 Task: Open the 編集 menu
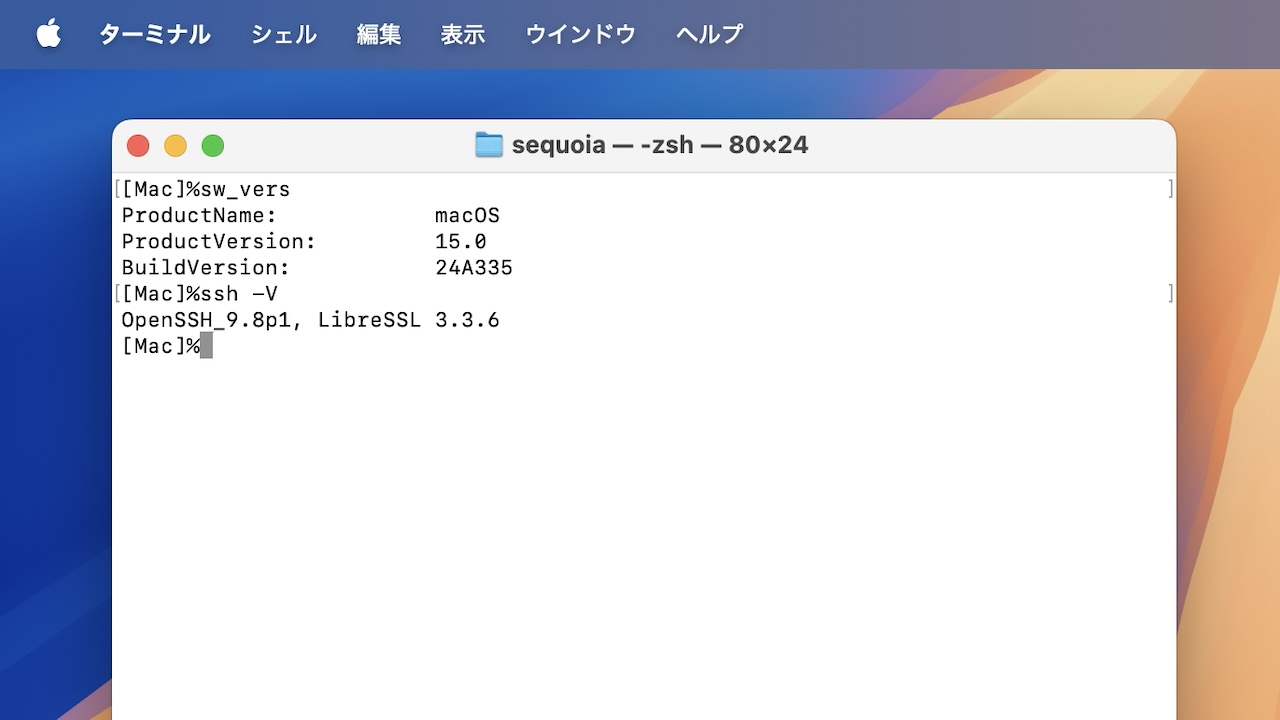click(x=379, y=34)
